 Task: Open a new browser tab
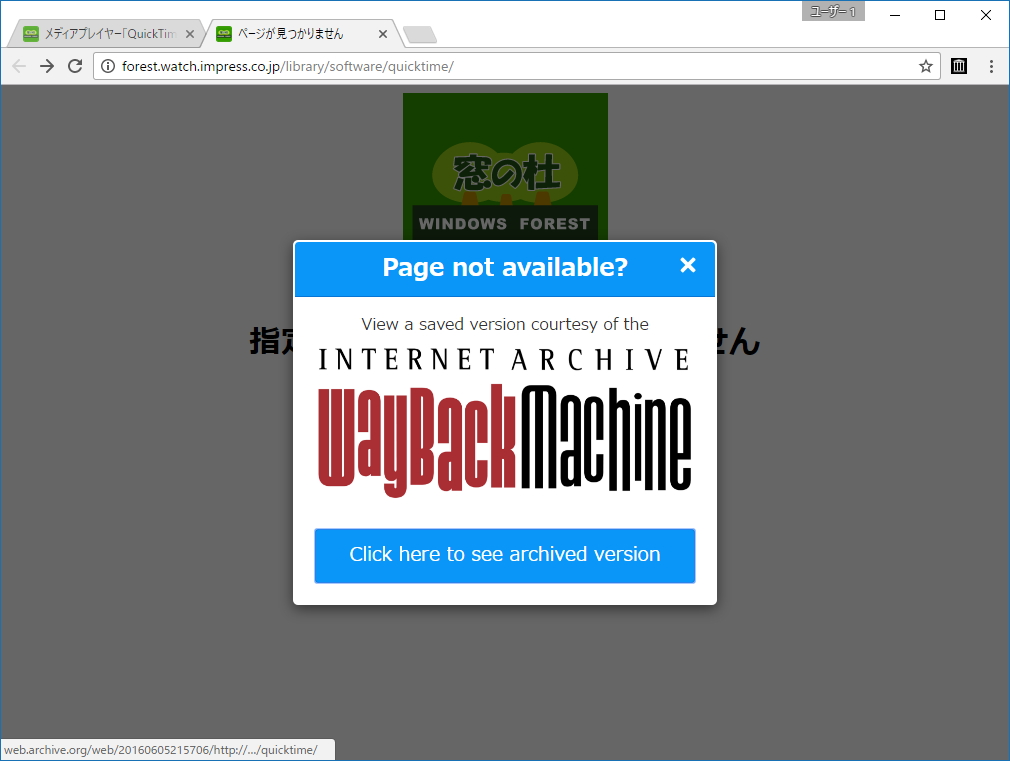[x=419, y=33]
